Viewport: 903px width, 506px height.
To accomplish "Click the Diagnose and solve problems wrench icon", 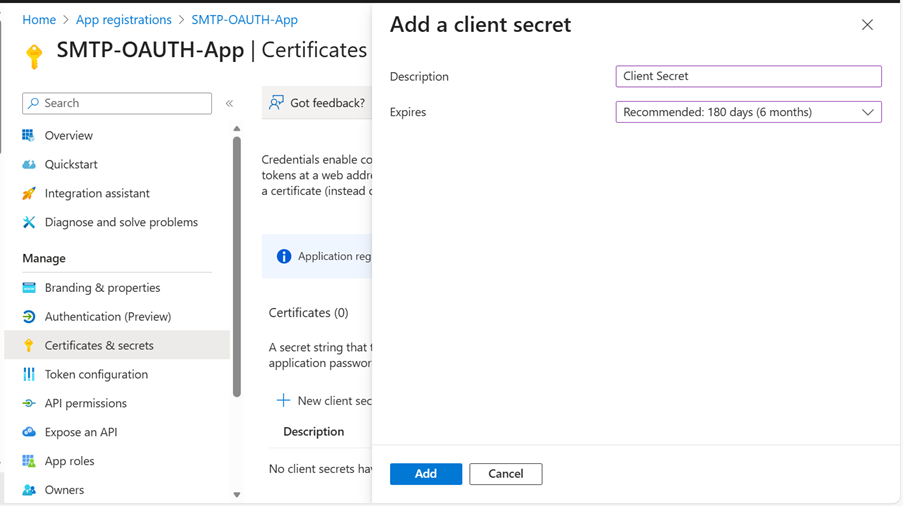I will 29,222.
